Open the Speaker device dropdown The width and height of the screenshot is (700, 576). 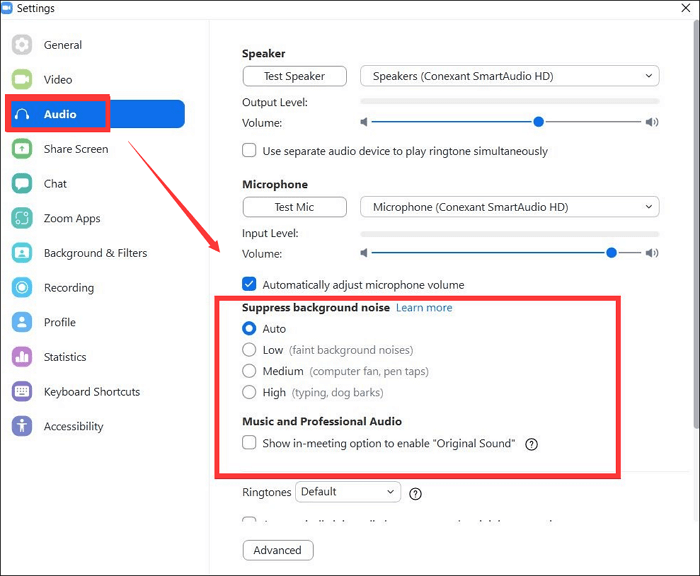pyautogui.click(x=509, y=76)
